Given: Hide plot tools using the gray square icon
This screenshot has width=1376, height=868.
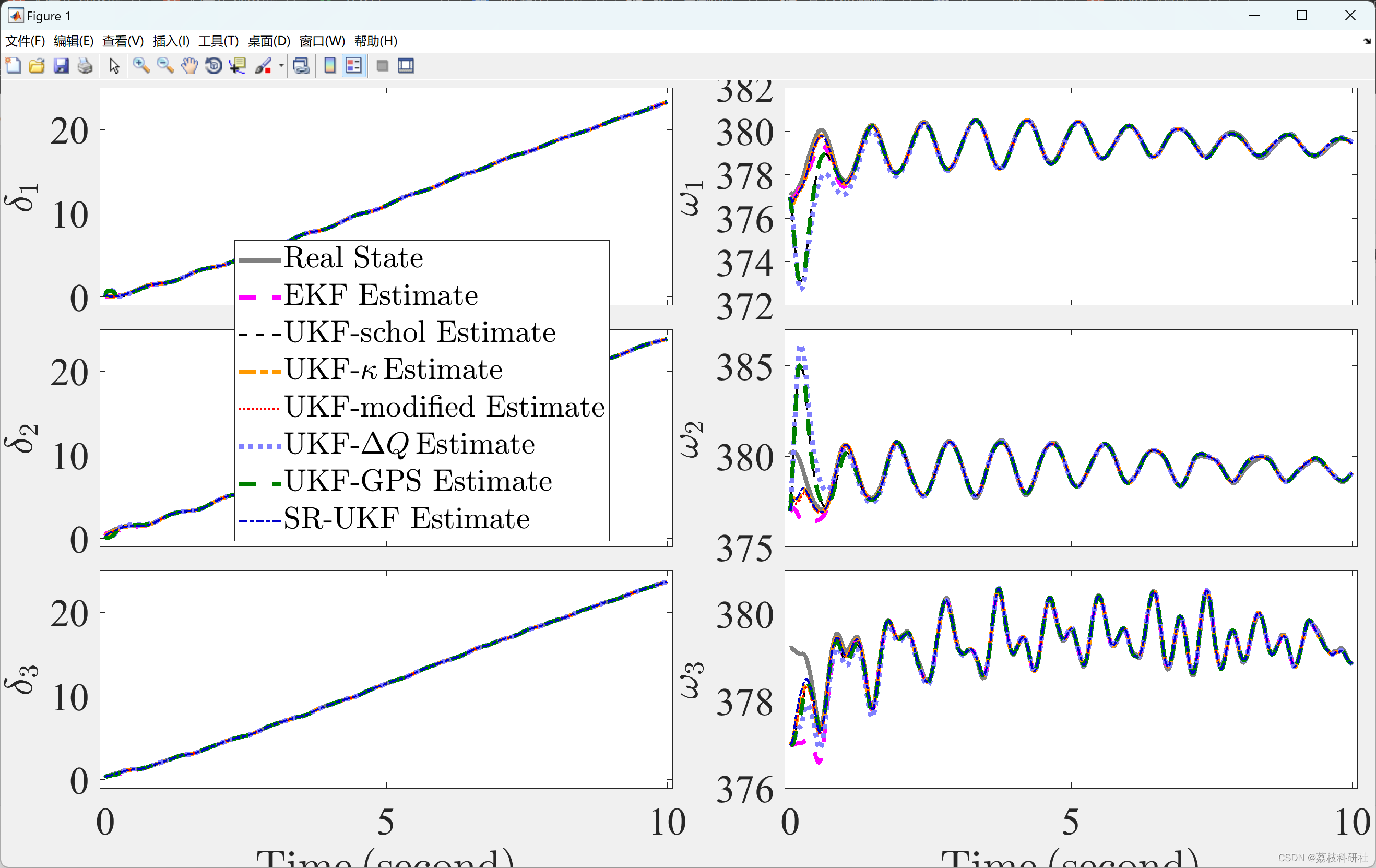Looking at the screenshot, I should [x=382, y=66].
